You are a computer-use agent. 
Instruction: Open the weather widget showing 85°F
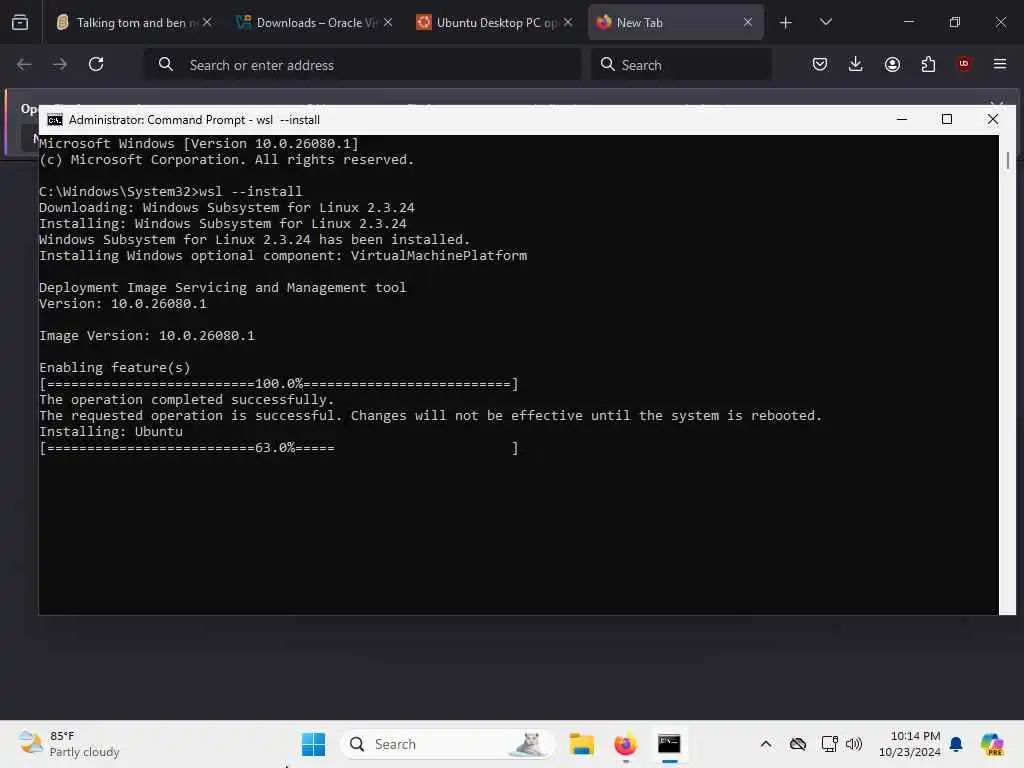coord(69,744)
